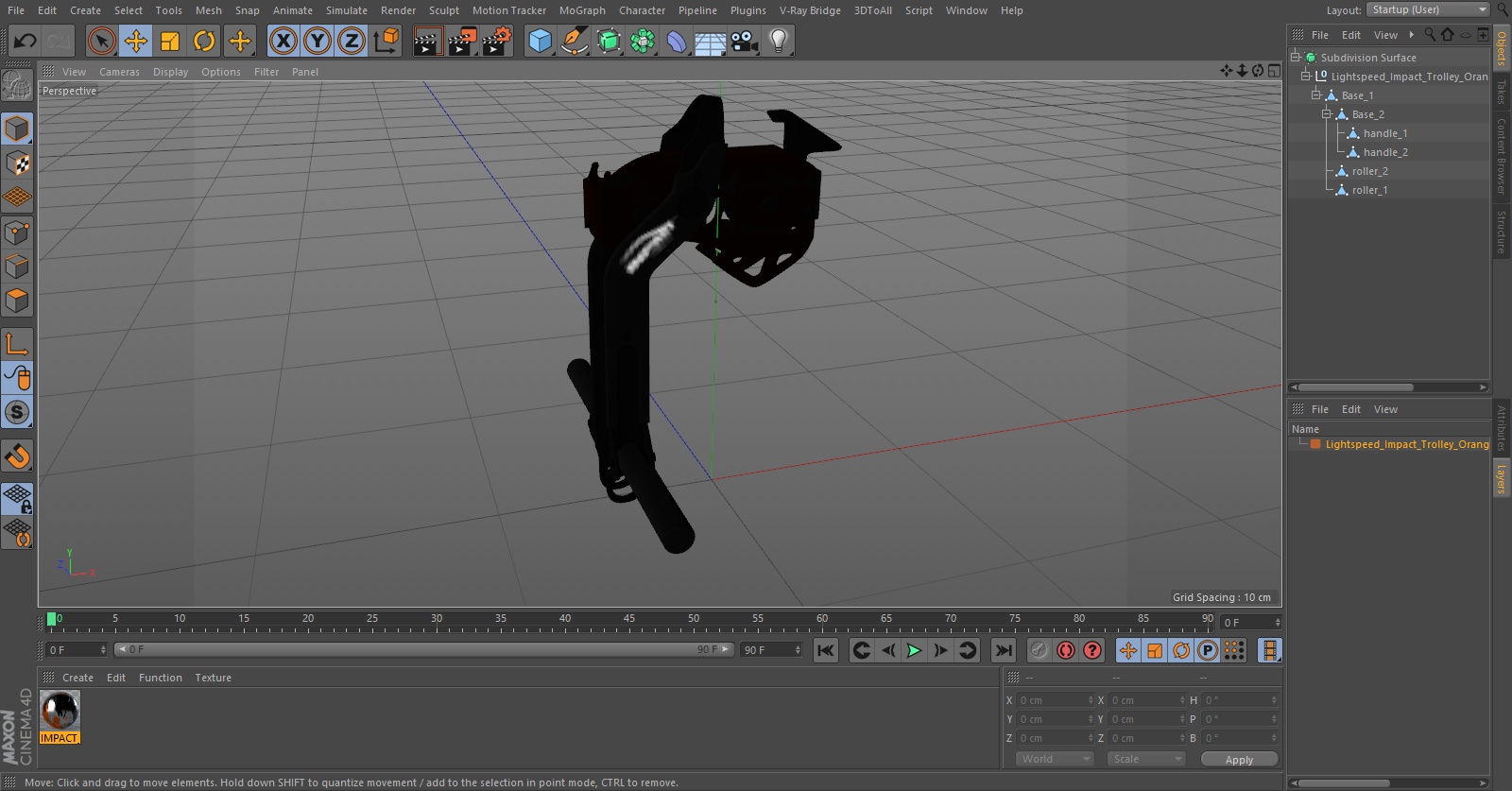The width and height of the screenshot is (1512, 791).
Task: Toggle the viewport maximize icon
Action: point(1274,71)
